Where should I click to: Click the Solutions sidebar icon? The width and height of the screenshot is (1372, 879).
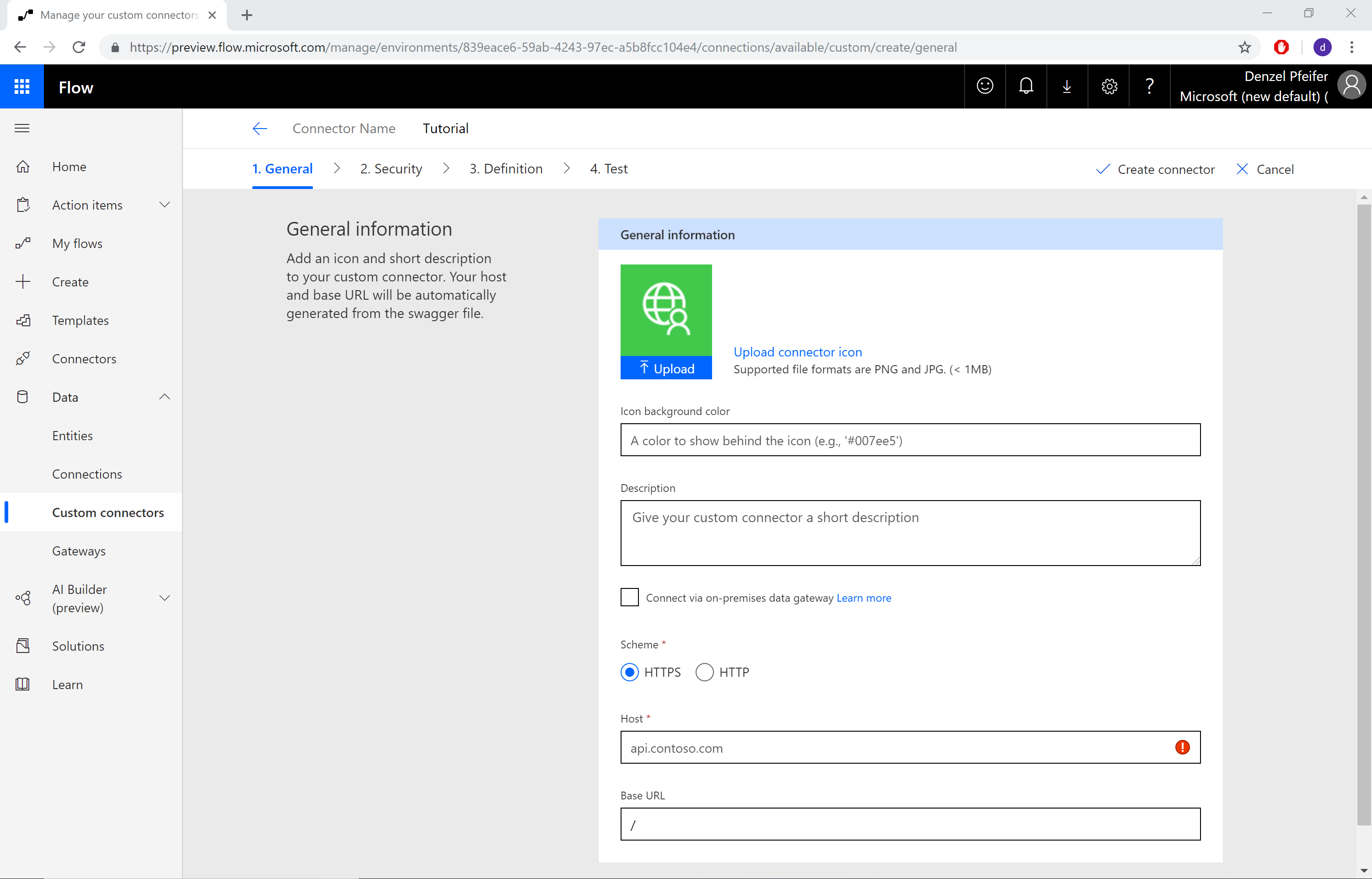(x=23, y=645)
